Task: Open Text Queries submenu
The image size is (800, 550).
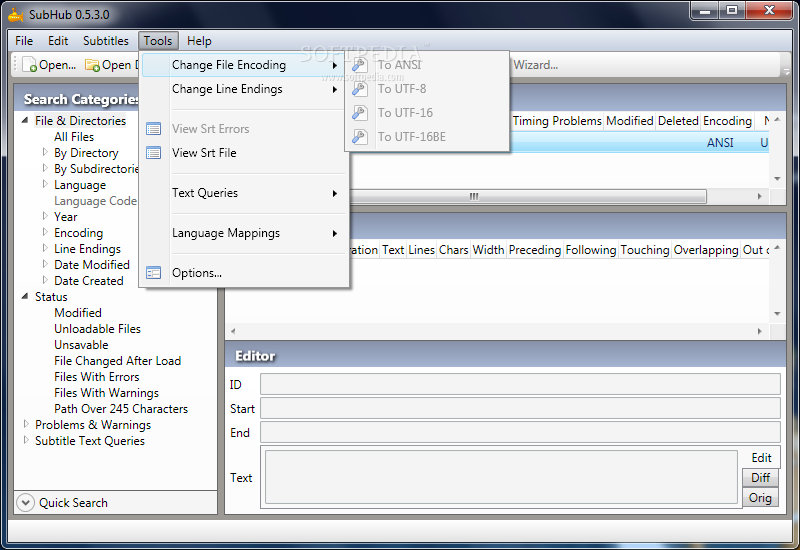Action: 244,193
